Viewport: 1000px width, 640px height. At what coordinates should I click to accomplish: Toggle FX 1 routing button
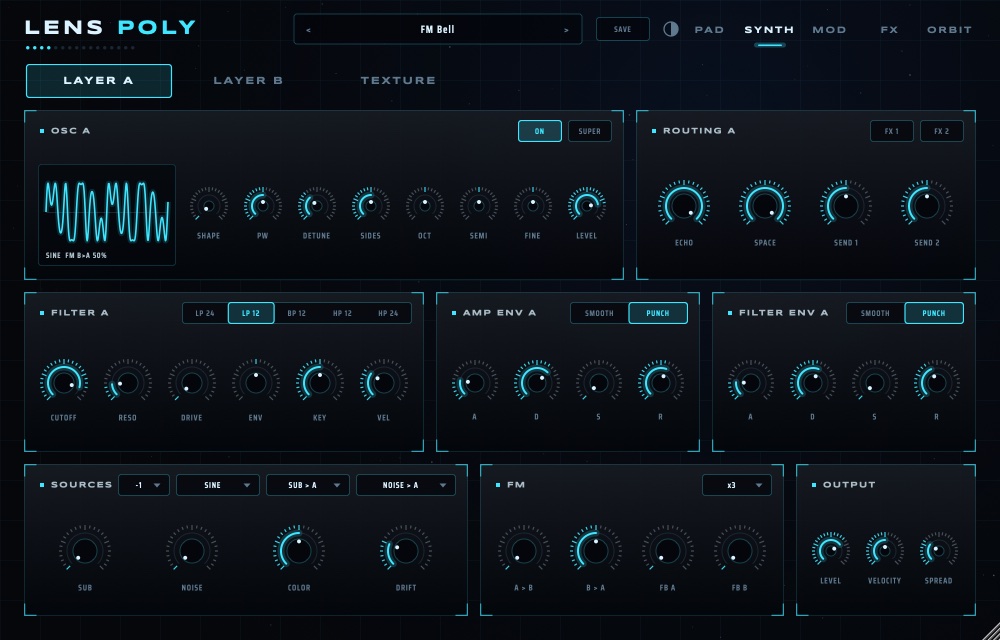tap(892, 131)
